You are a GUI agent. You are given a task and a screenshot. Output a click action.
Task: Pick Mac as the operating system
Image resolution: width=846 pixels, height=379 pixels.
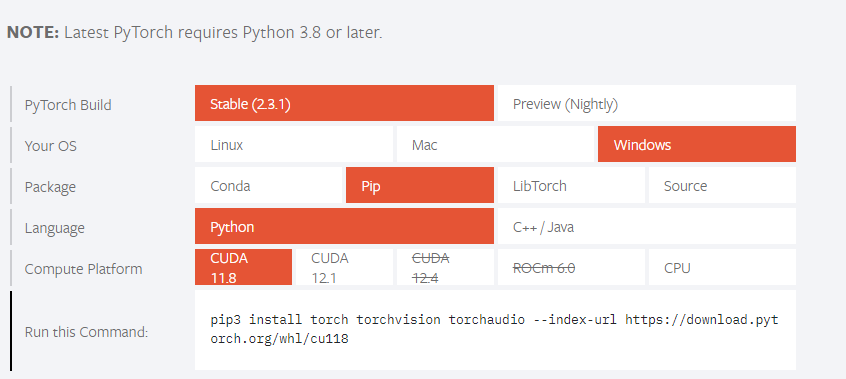495,144
